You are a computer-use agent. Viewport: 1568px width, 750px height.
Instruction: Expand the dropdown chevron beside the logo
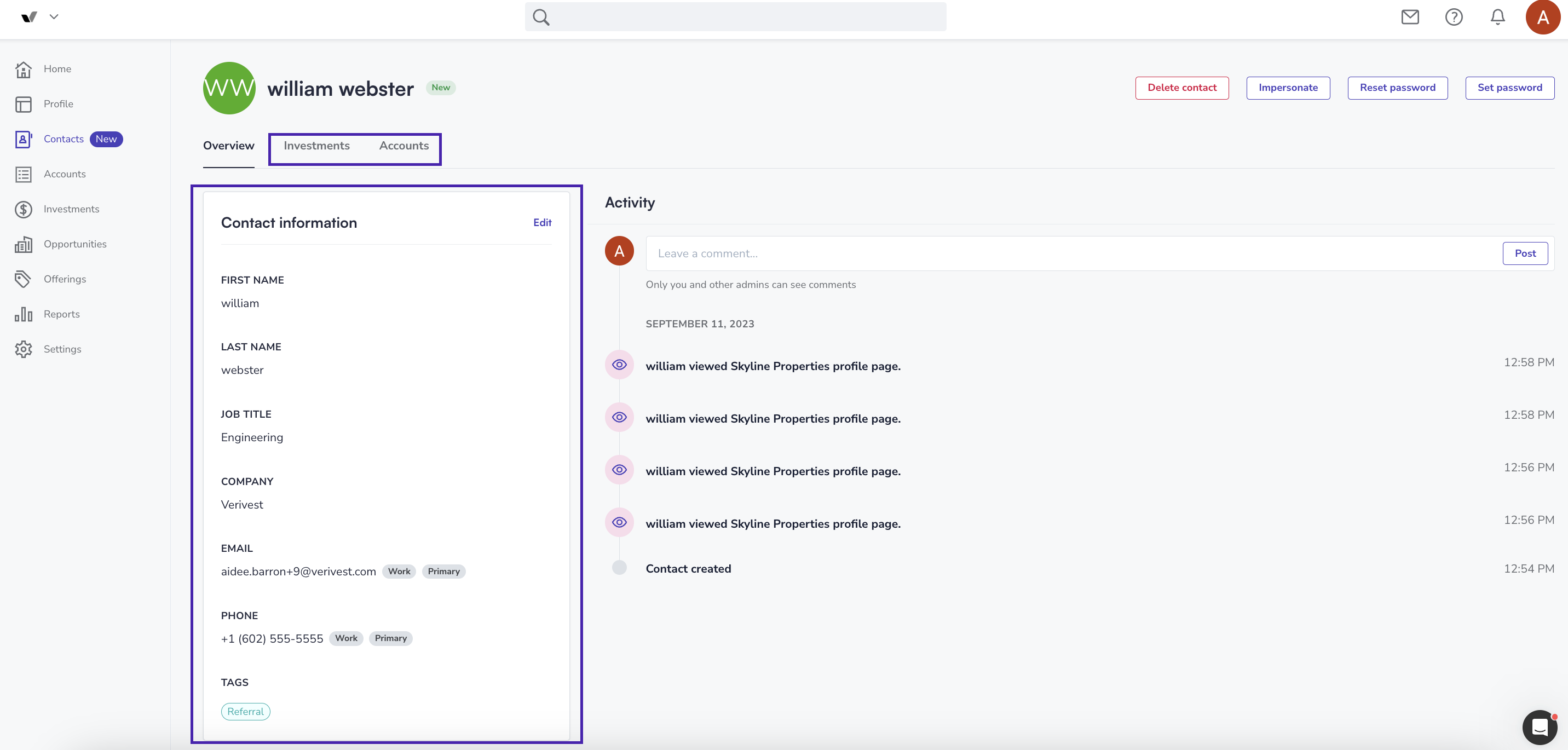54,17
